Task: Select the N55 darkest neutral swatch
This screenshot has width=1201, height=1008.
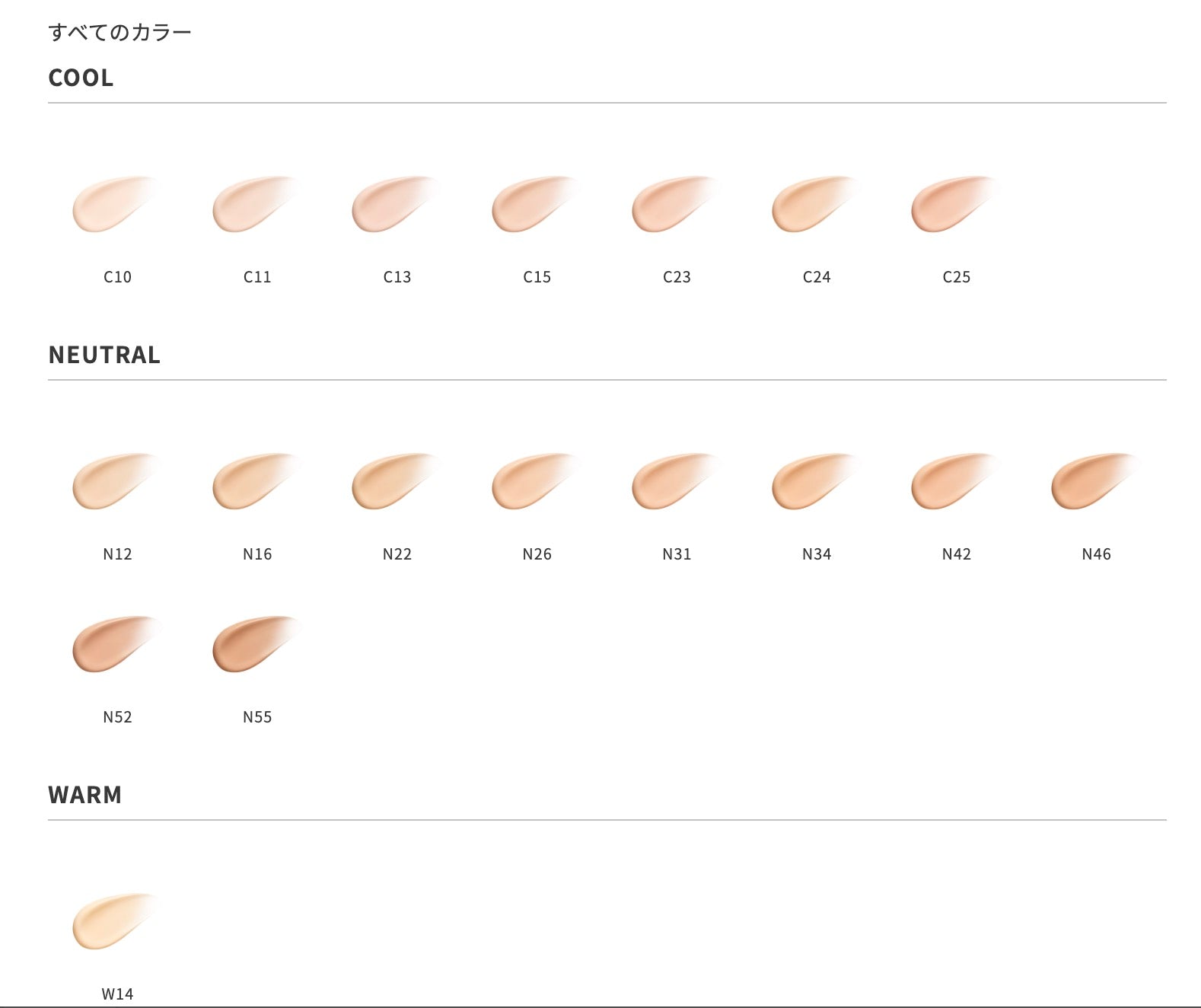Action: tap(250, 646)
